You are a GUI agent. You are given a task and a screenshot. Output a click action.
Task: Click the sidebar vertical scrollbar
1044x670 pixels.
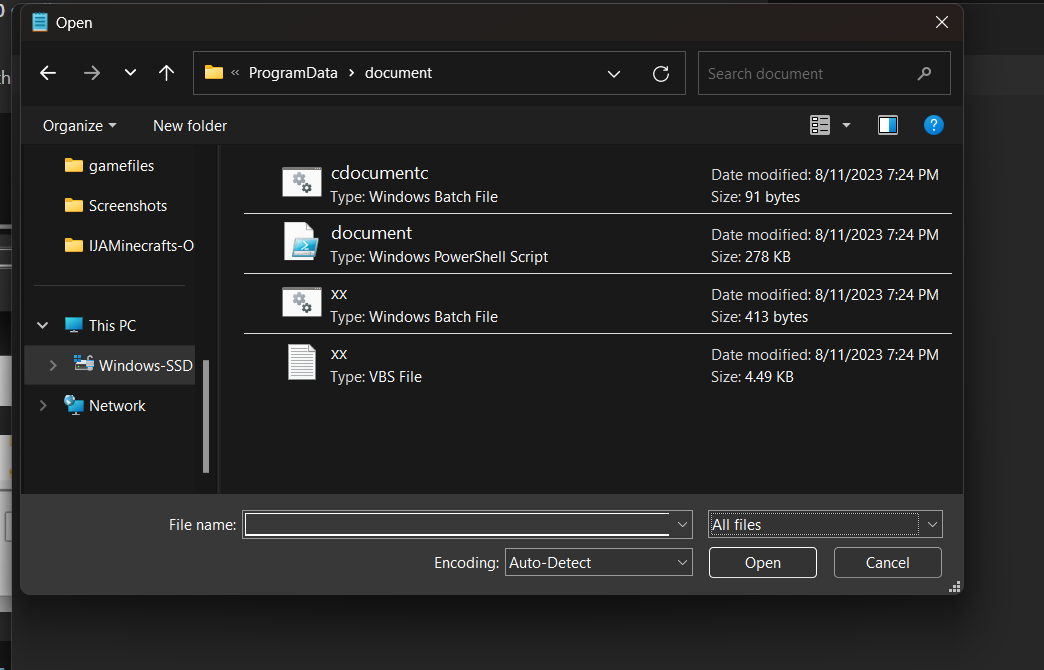click(x=206, y=416)
